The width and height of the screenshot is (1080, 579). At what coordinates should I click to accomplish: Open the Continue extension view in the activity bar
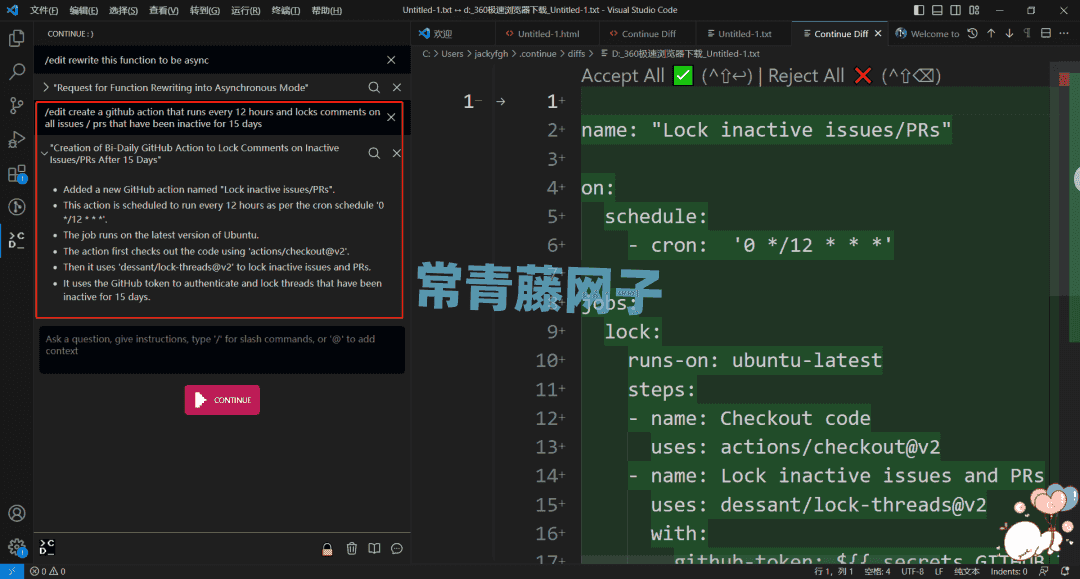[x=17, y=240]
